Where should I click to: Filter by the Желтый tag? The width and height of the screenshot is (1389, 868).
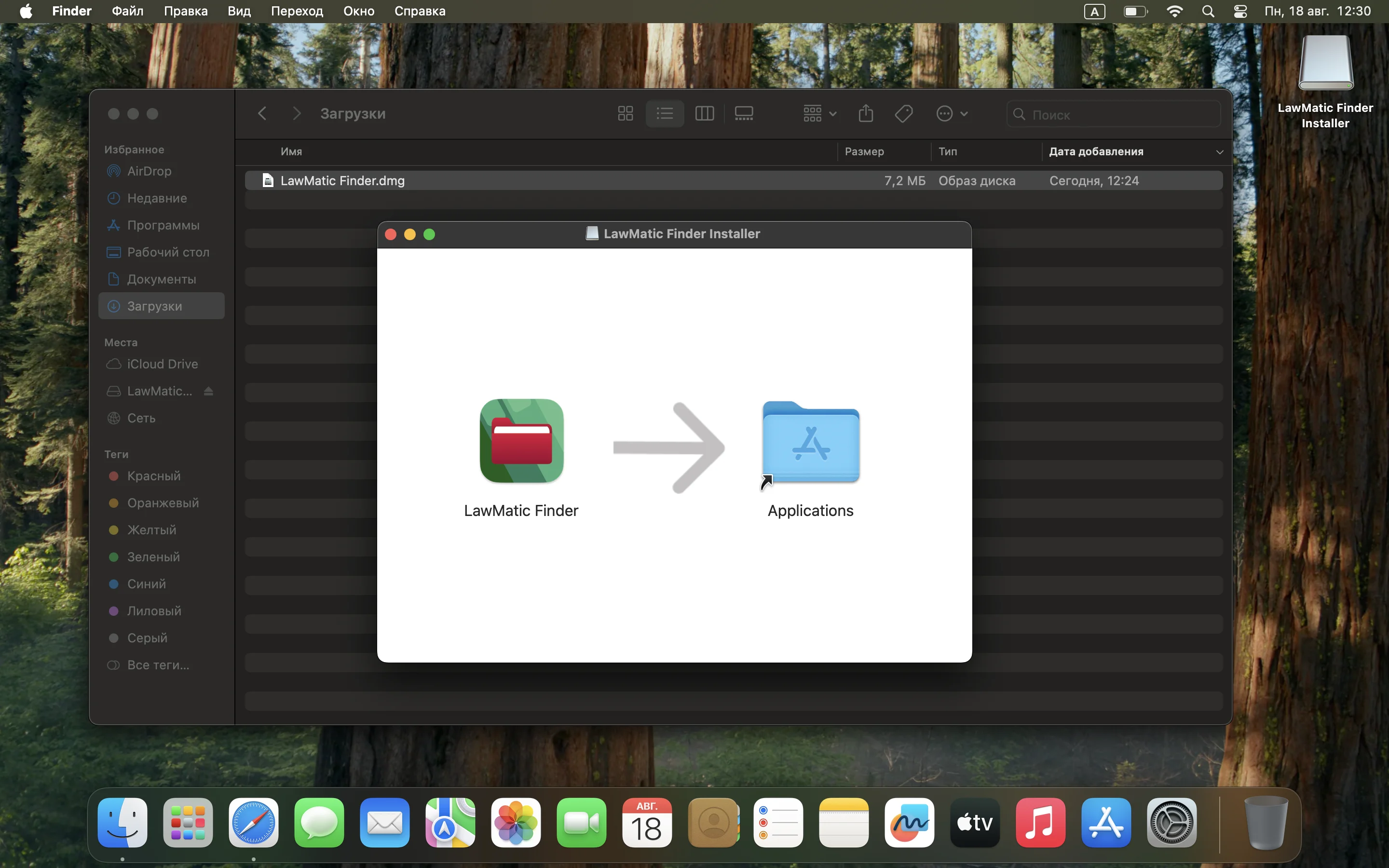point(161,530)
